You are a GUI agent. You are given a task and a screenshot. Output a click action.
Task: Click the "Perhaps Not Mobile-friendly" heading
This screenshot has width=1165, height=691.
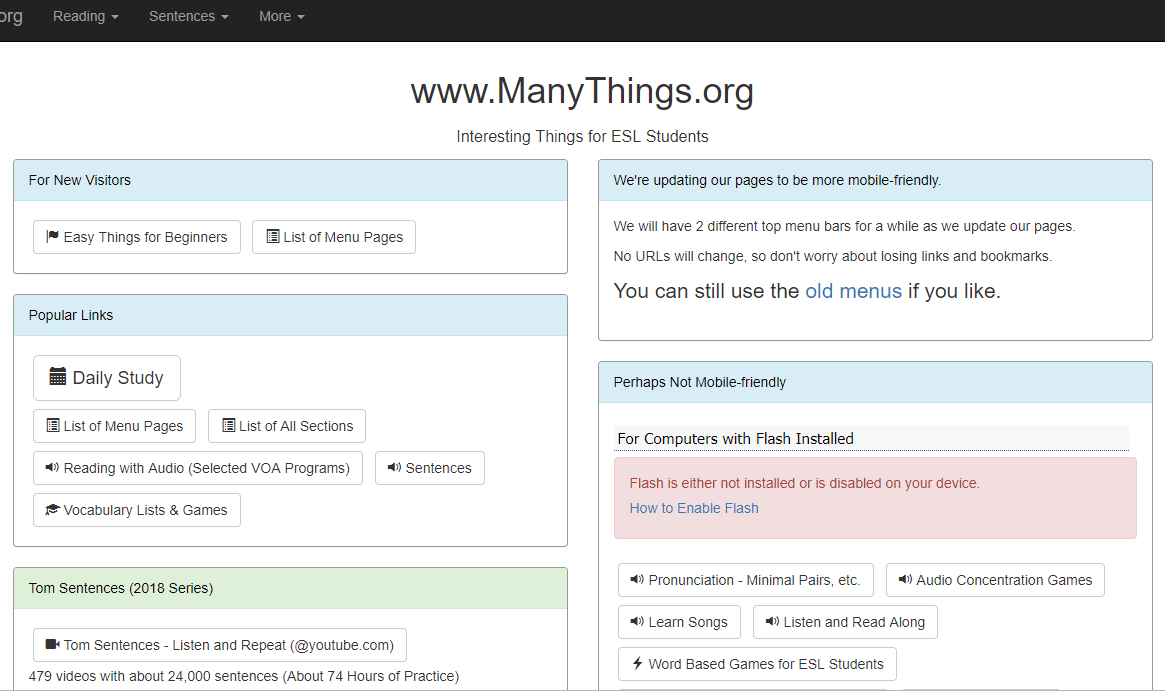pos(700,382)
